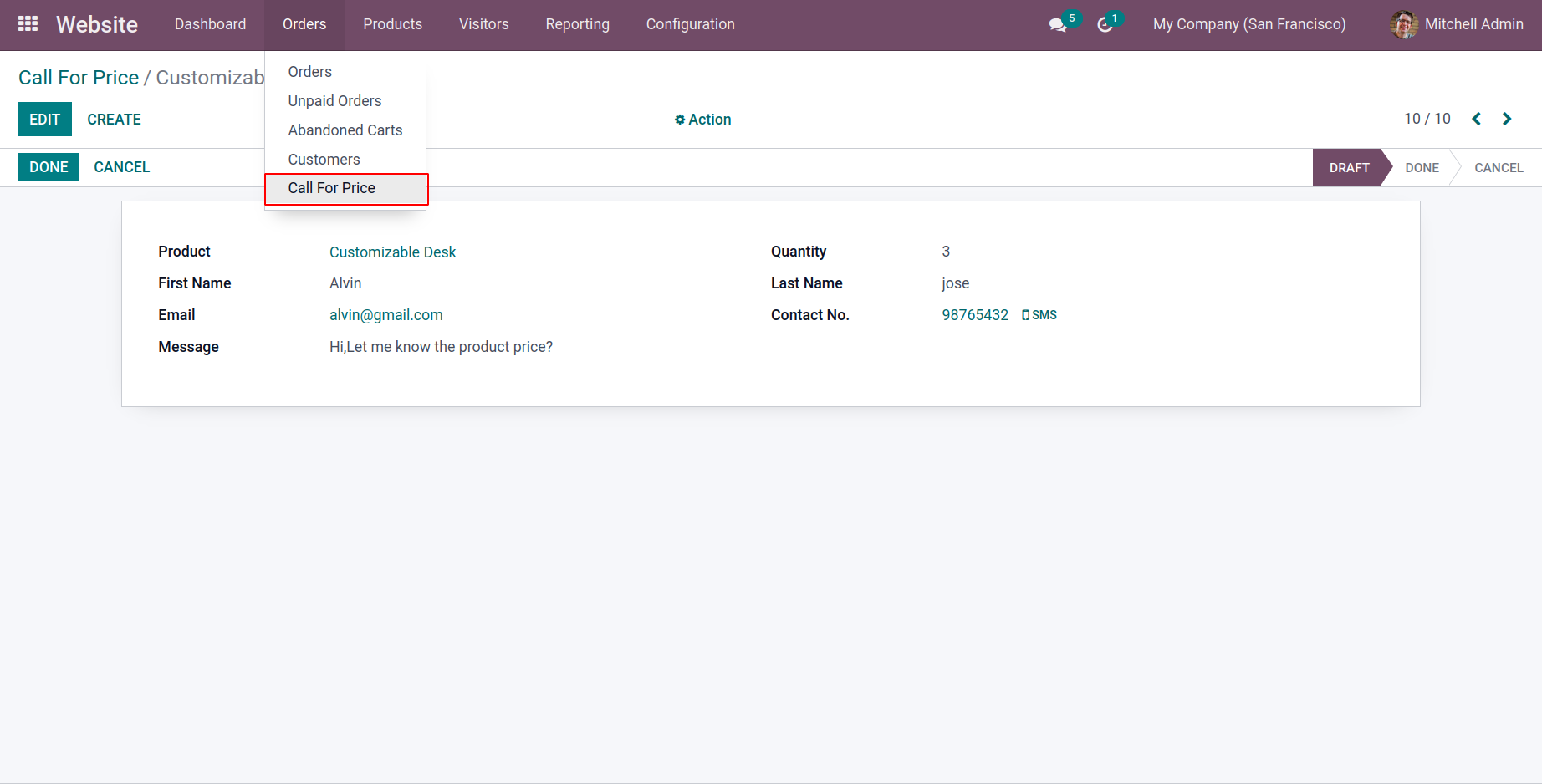Click first name value Alvin

pos(345,283)
